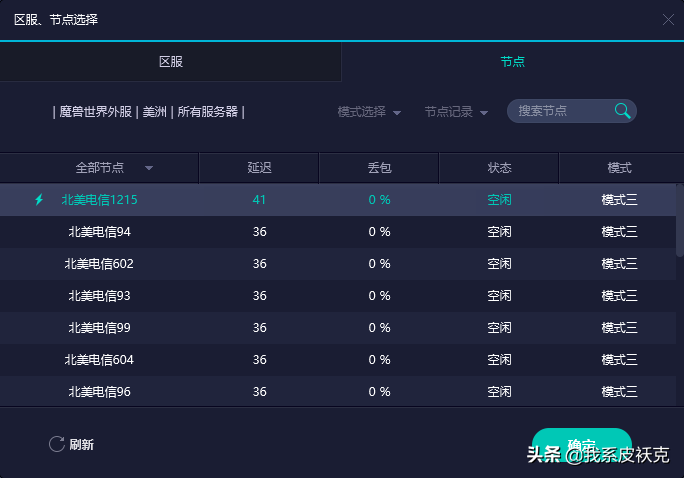Click packet loss 0 % for 北美电信602
The image size is (684, 478).
pyautogui.click(x=379, y=264)
